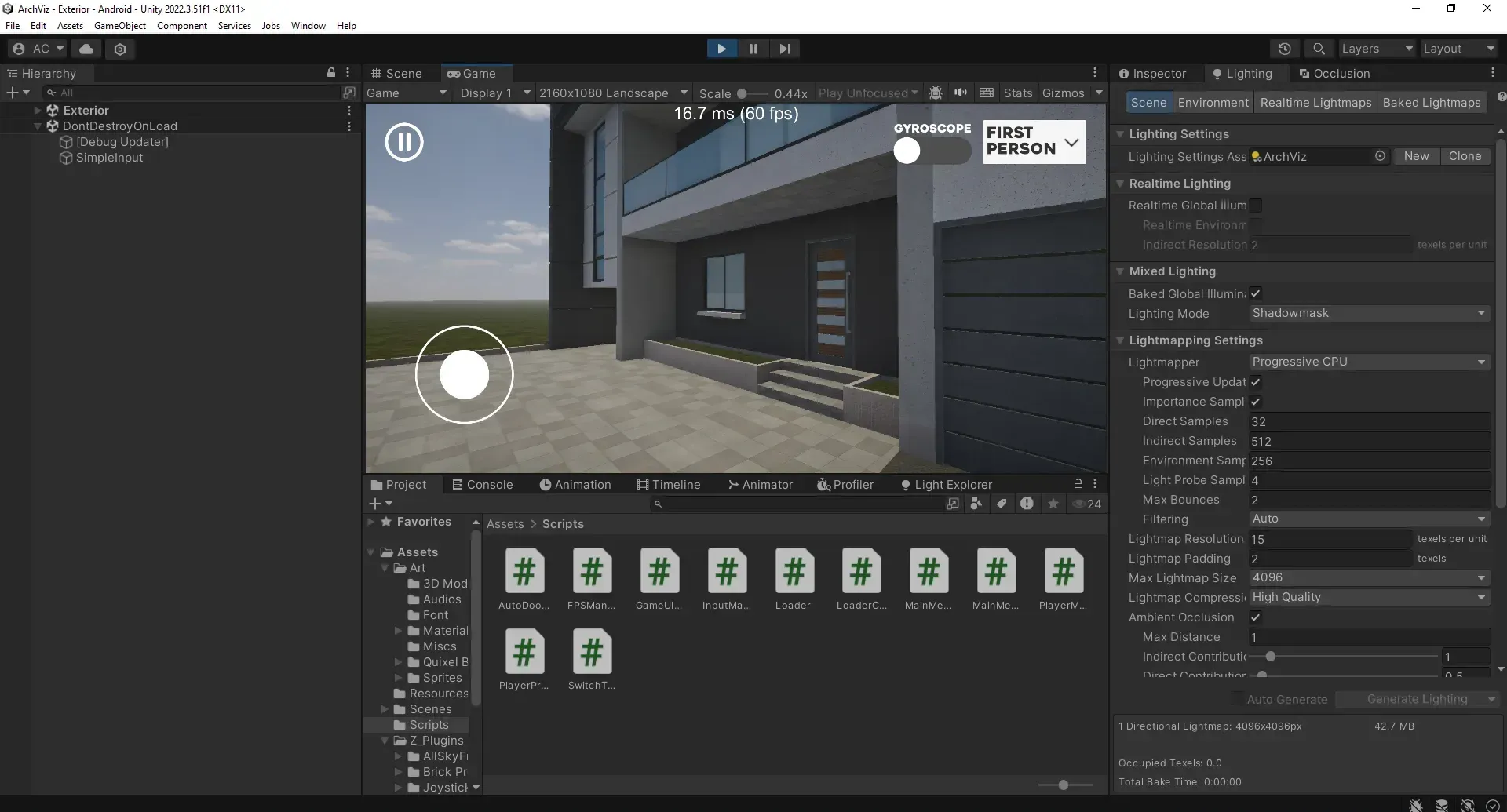Open the Project panel create plus menu
Screen dimensions: 1507x812
[x=380, y=504]
